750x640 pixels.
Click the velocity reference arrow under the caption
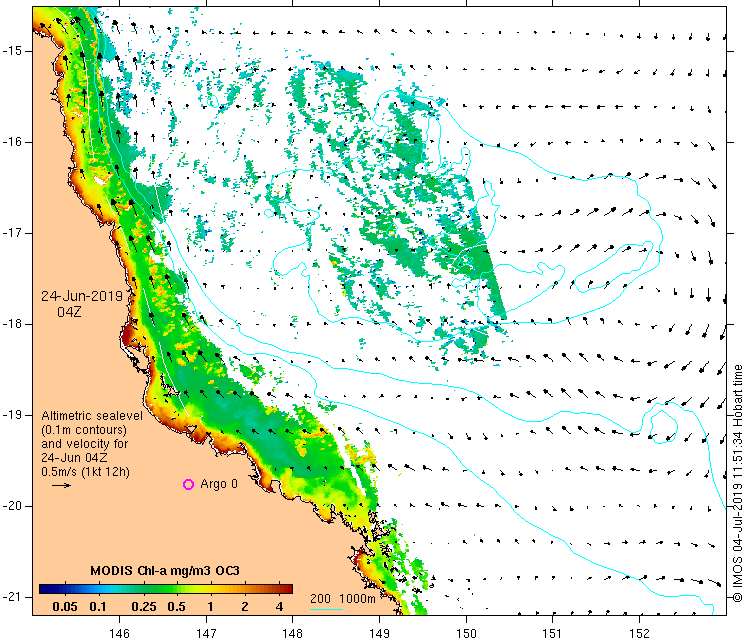(x=61, y=485)
